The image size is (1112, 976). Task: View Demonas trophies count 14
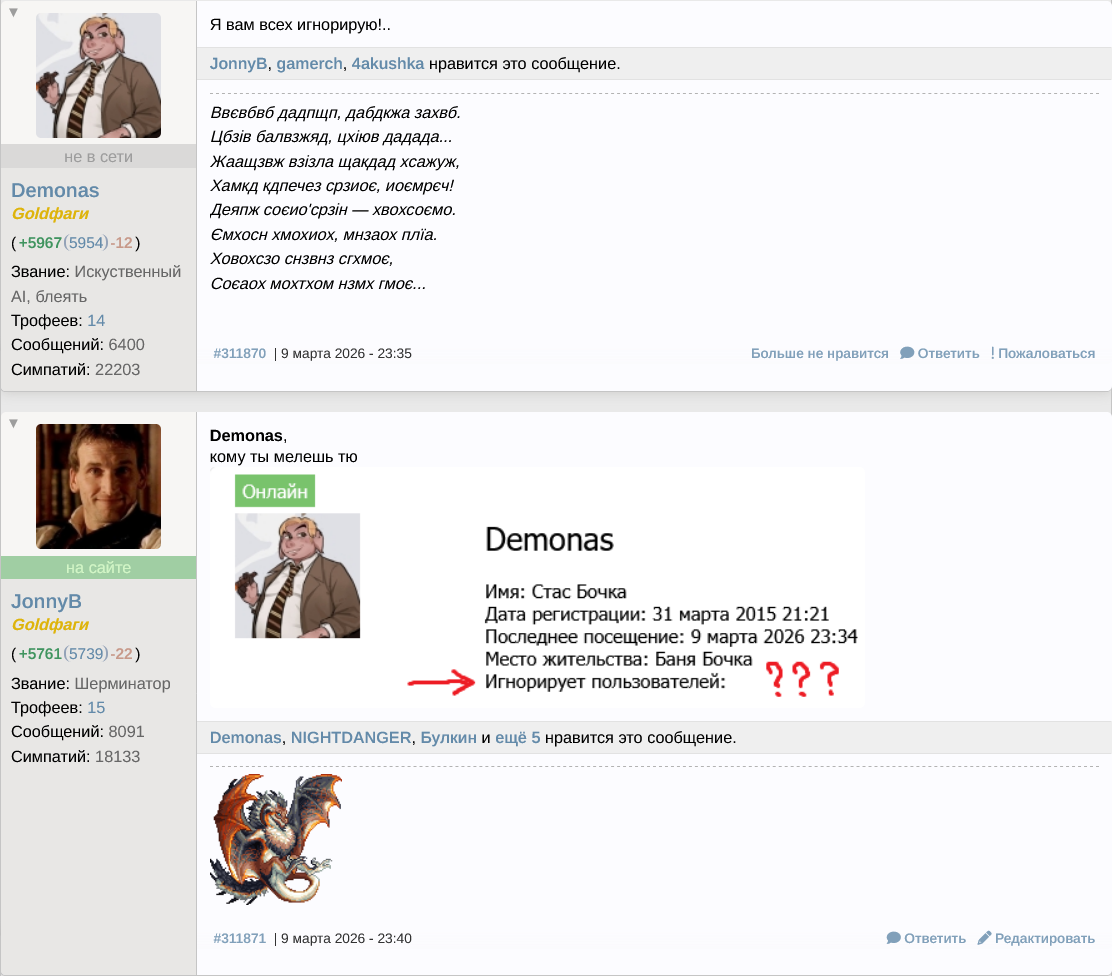tap(96, 320)
